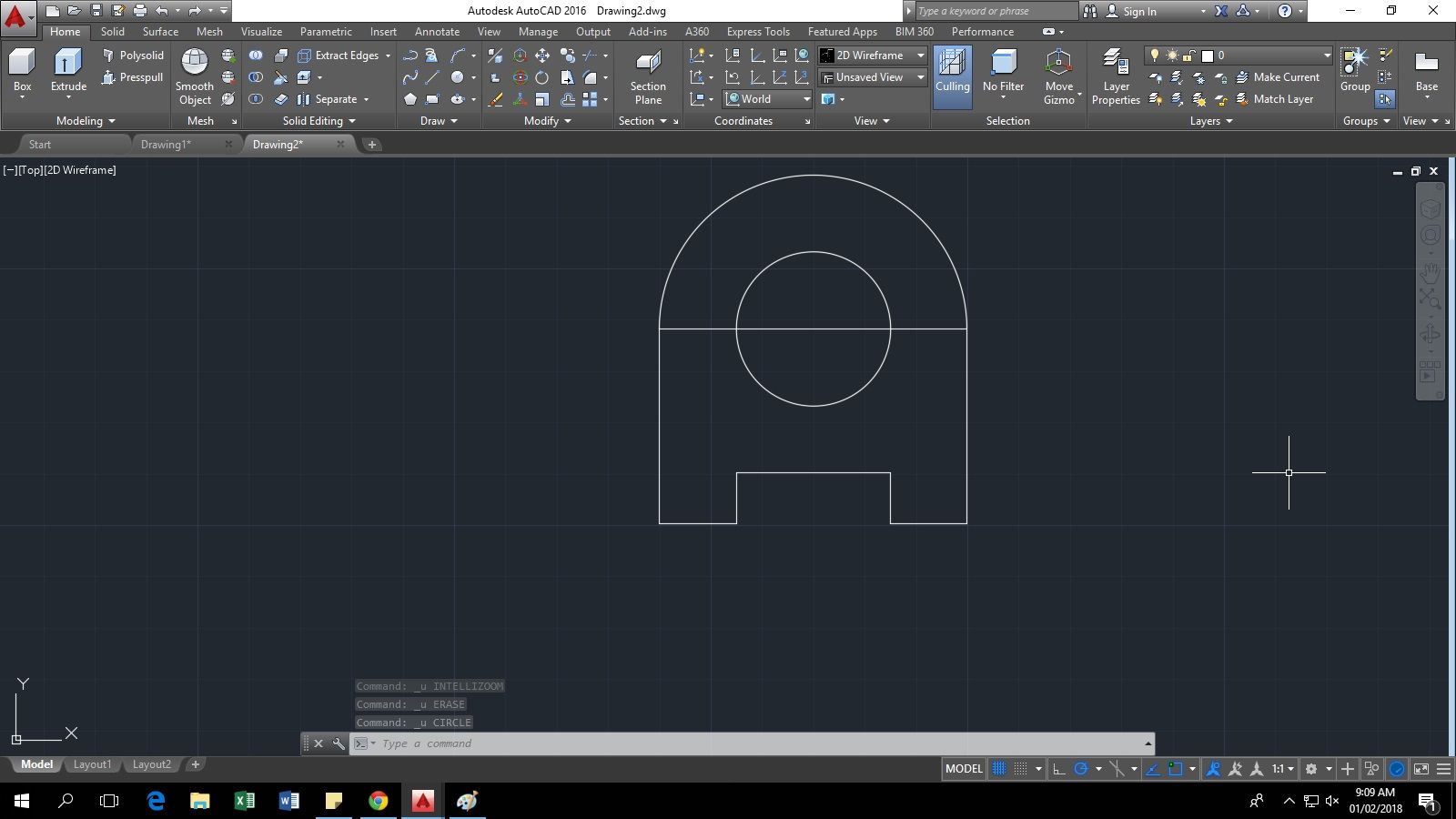Expand the Solid Editing panel
The image size is (1456, 819).
(x=318, y=121)
